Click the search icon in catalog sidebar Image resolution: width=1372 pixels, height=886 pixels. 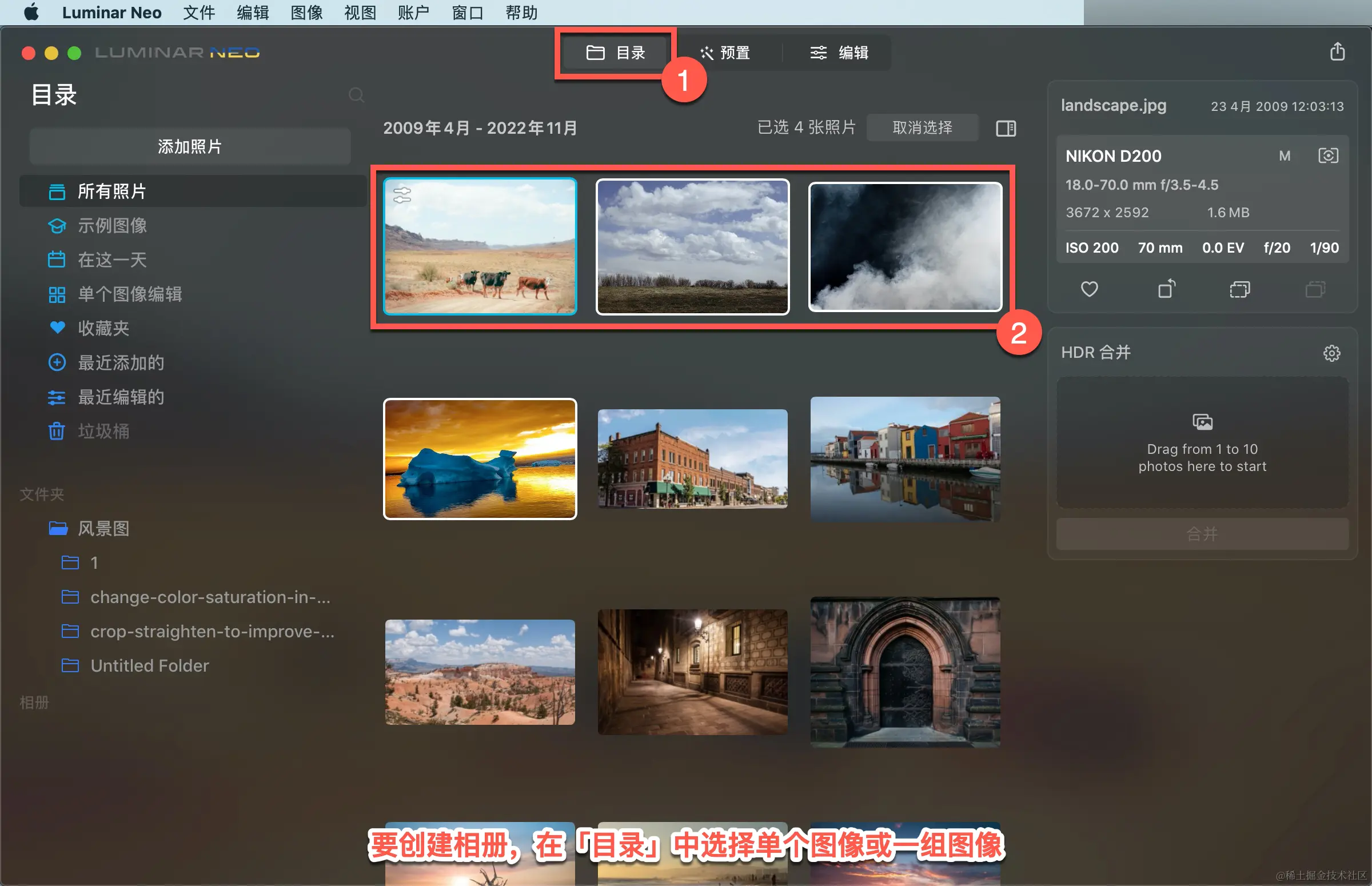[x=356, y=95]
